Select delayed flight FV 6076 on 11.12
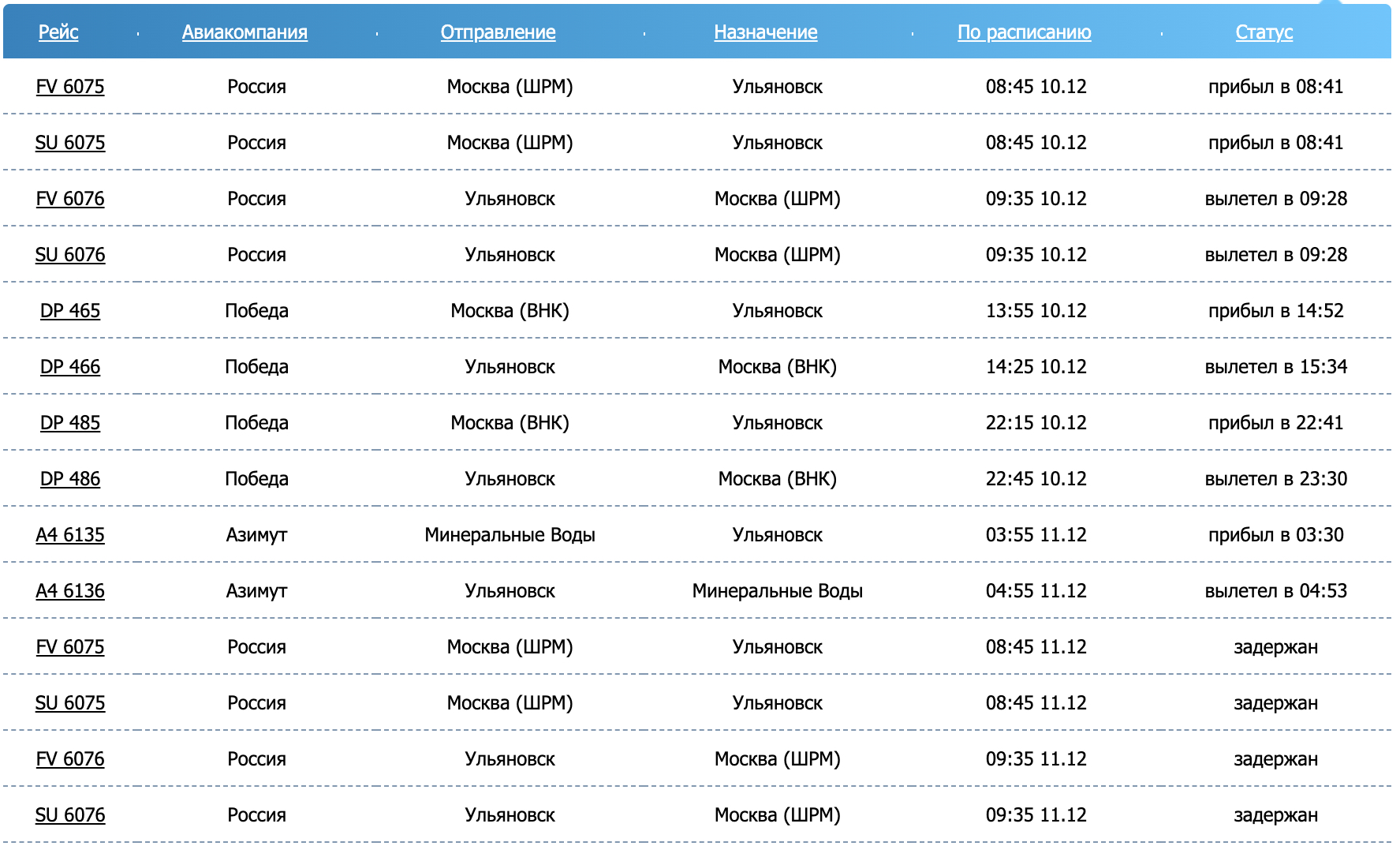This screenshot has height=846, width=1400. (x=70, y=759)
